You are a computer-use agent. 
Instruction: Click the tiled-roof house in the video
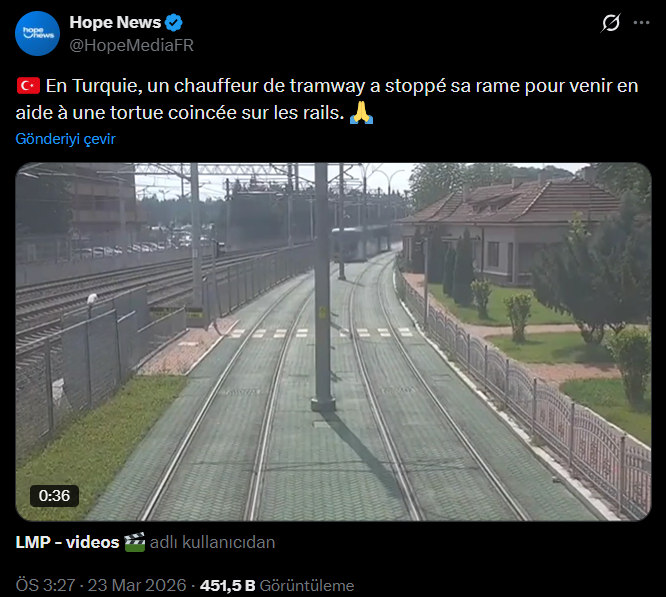512,227
